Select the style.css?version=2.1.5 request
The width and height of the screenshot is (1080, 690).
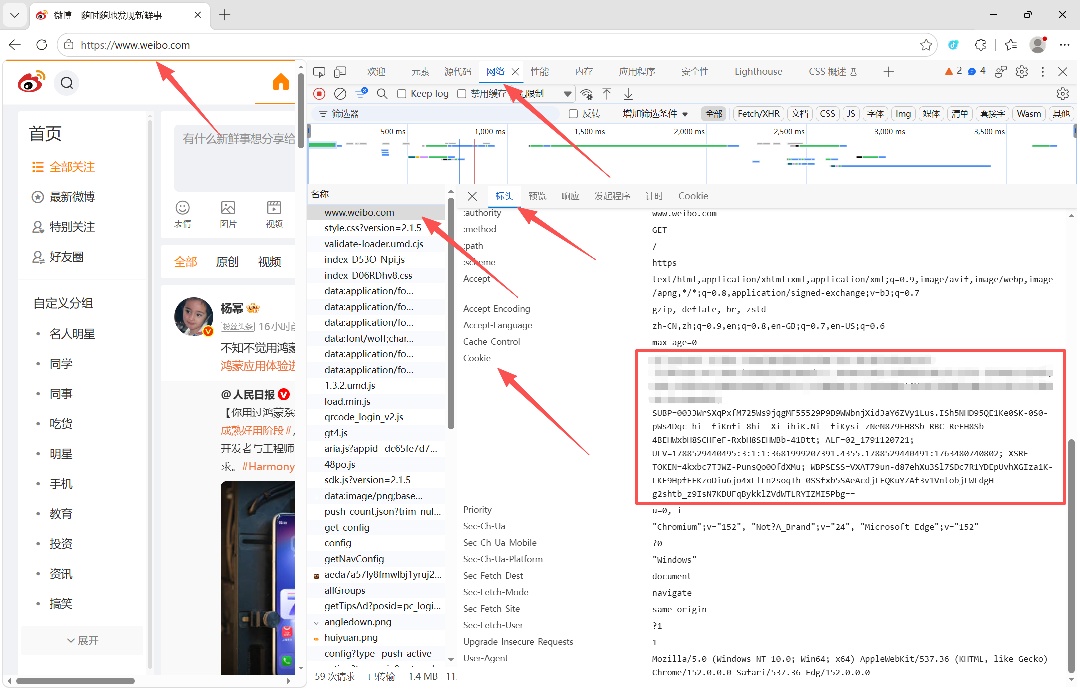(376, 228)
